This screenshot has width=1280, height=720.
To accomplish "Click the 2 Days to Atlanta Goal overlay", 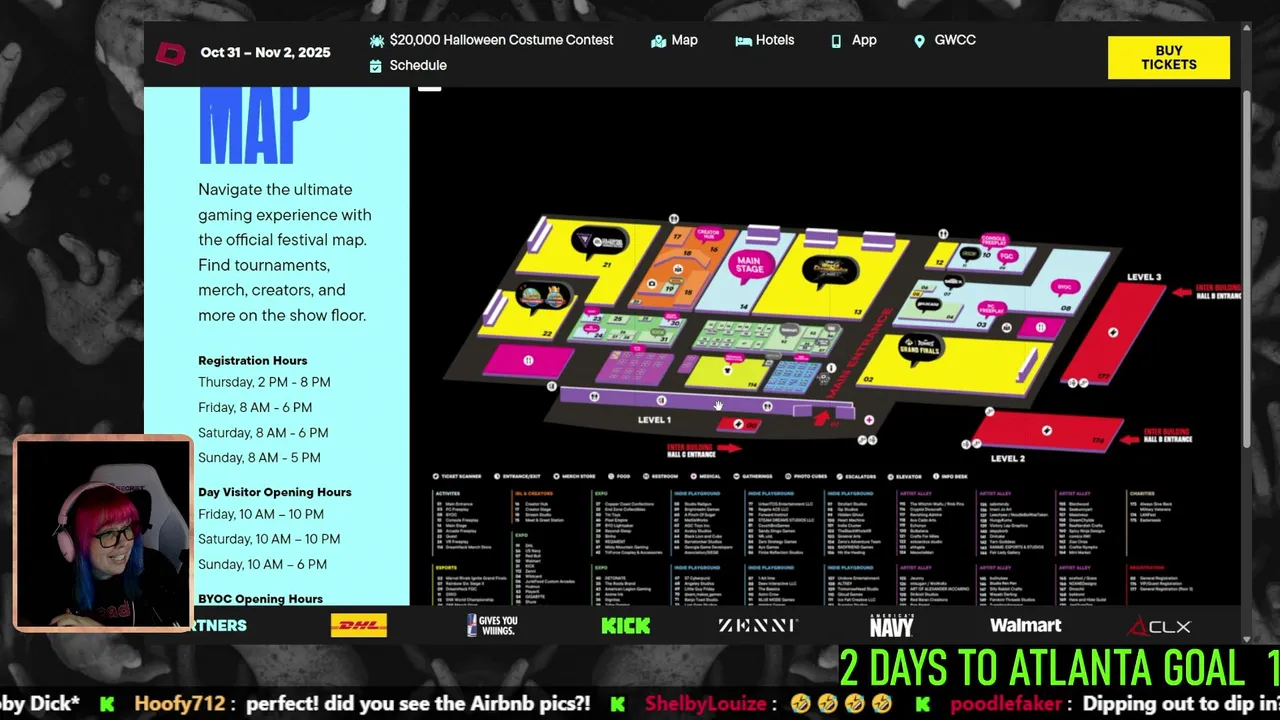I will pyautogui.click(x=1060, y=668).
